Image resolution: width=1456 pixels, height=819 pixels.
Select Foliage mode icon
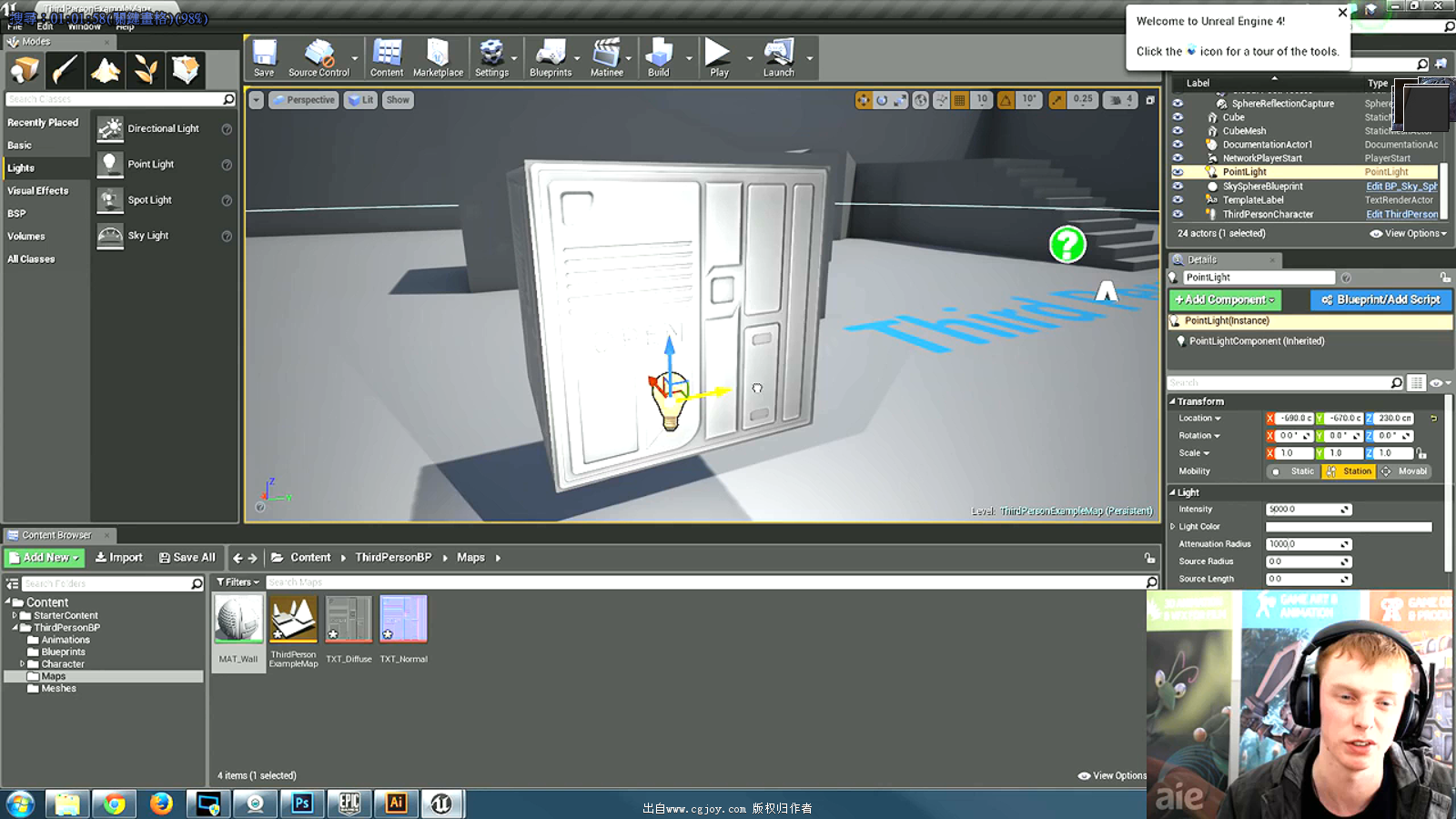(x=146, y=69)
